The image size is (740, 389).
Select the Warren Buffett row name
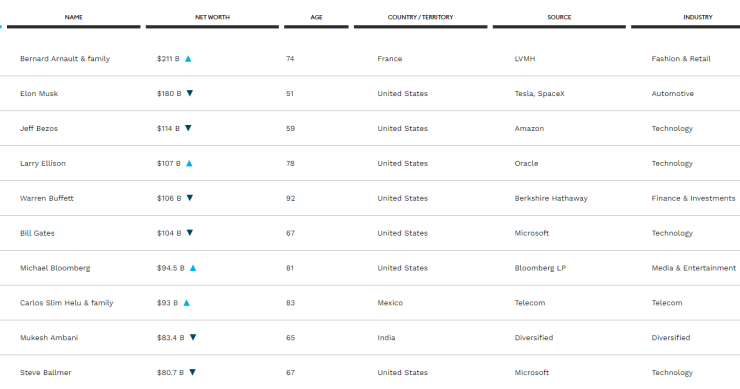[x=47, y=198]
